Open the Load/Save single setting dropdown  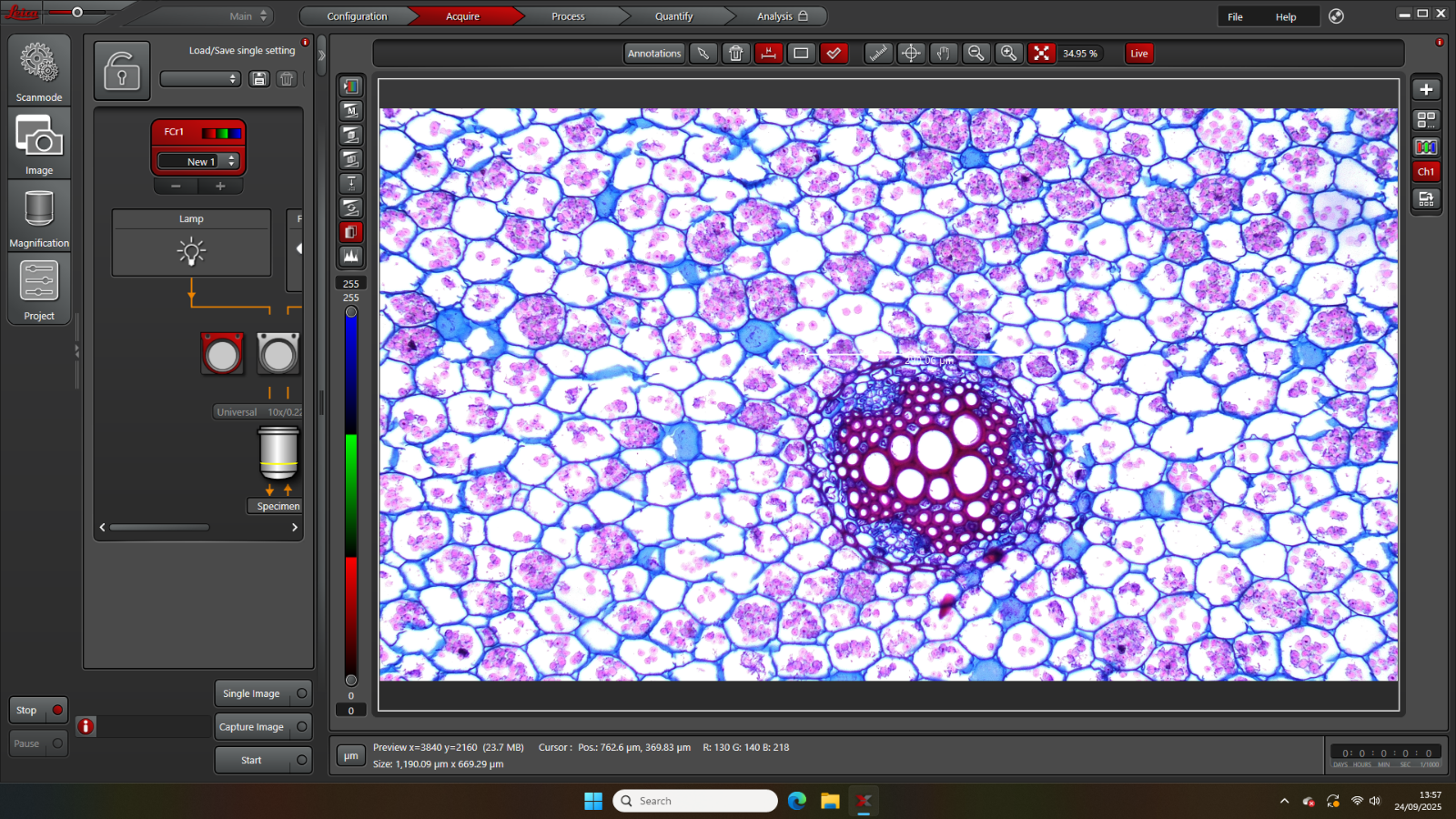[200, 79]
